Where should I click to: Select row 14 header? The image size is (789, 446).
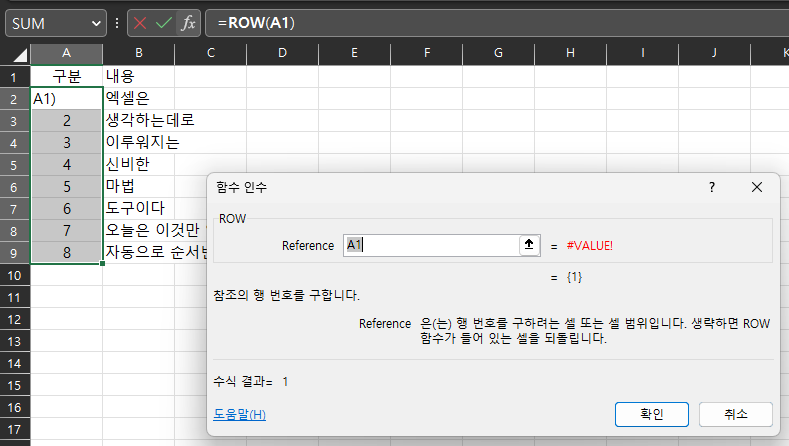click(x=15, y=363)
